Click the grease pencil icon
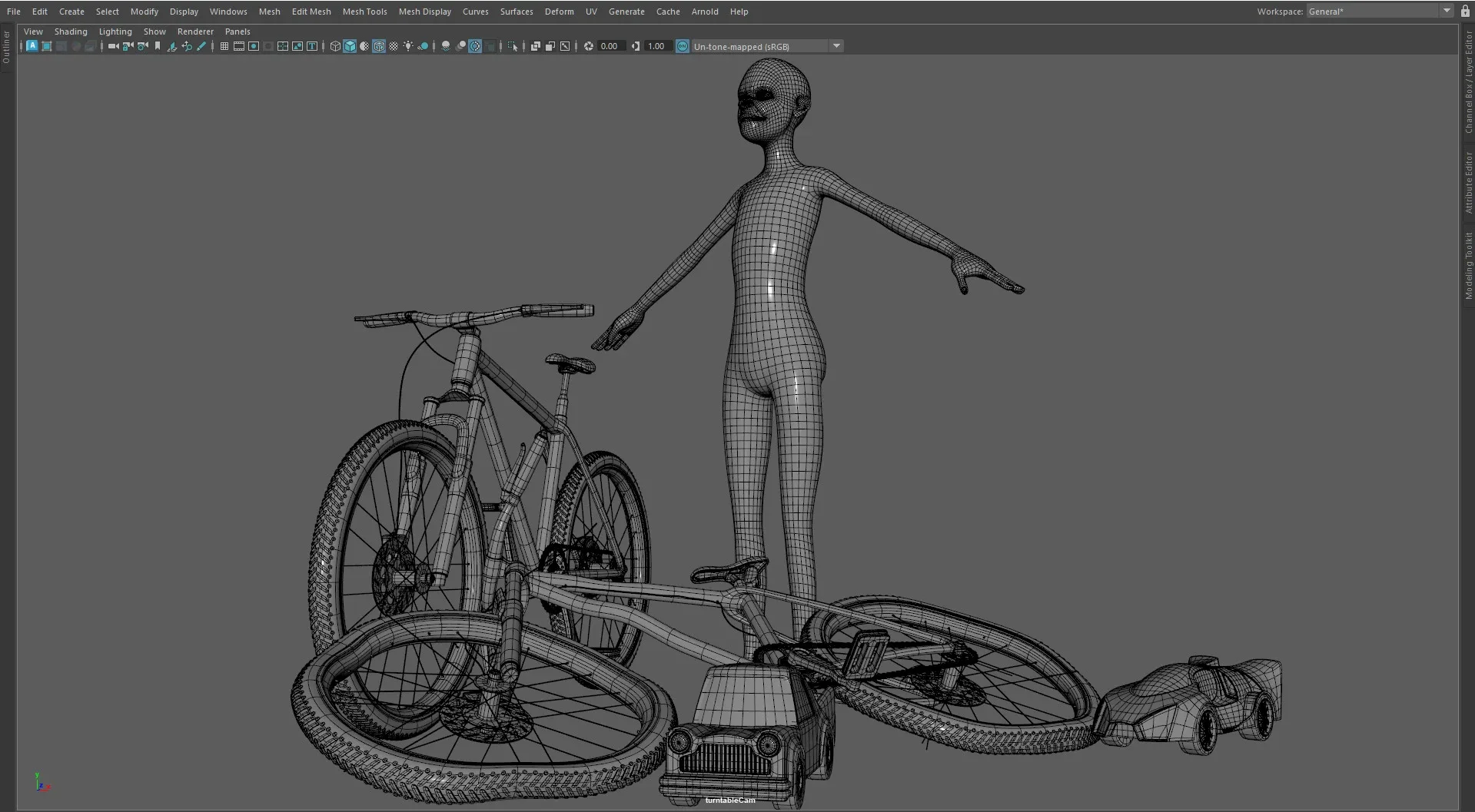Viewport: 1475px width, 812px height. [x=201, y=46]
